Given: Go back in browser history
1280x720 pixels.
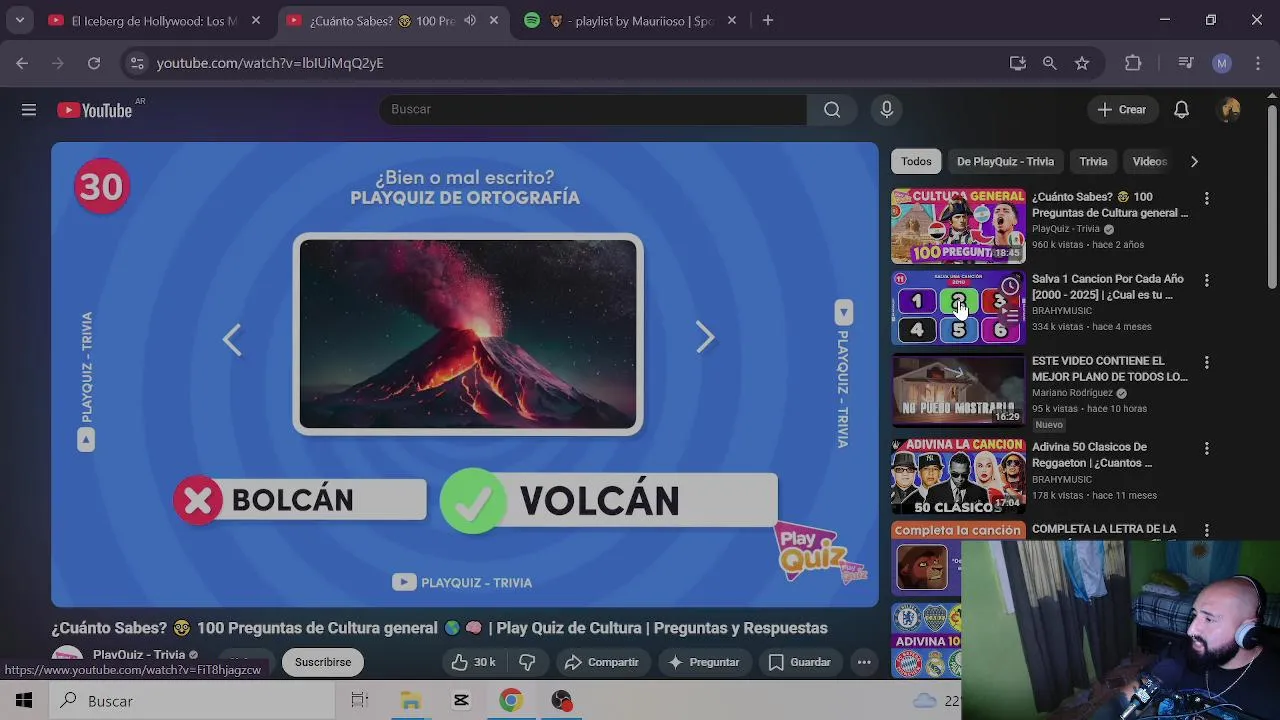Looking at the screenshot, I should tap(22, 63).
